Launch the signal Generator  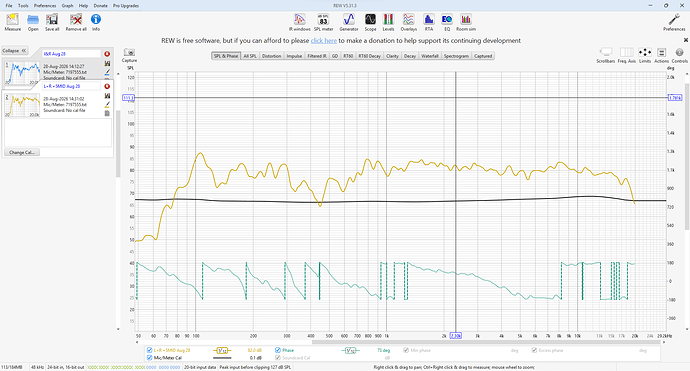pyautogui.click(x=349, y=22)
